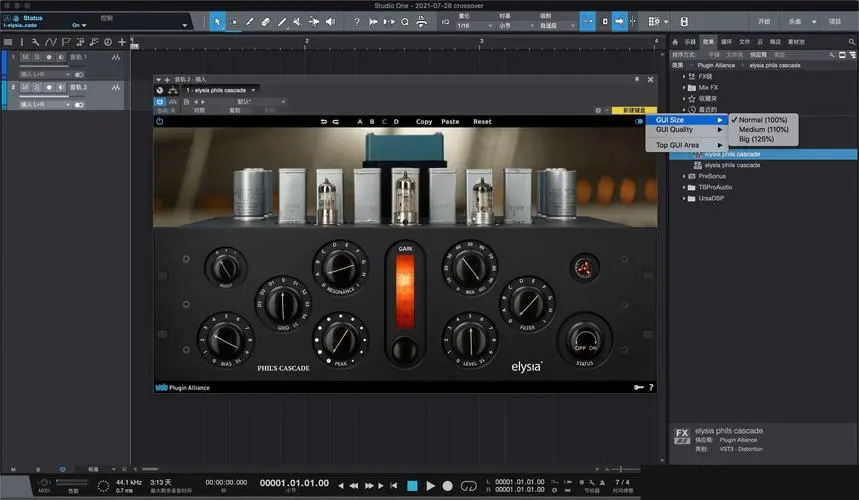Click the key license icon in the plugin footer

pyautogui.click(x=639, y=387)
